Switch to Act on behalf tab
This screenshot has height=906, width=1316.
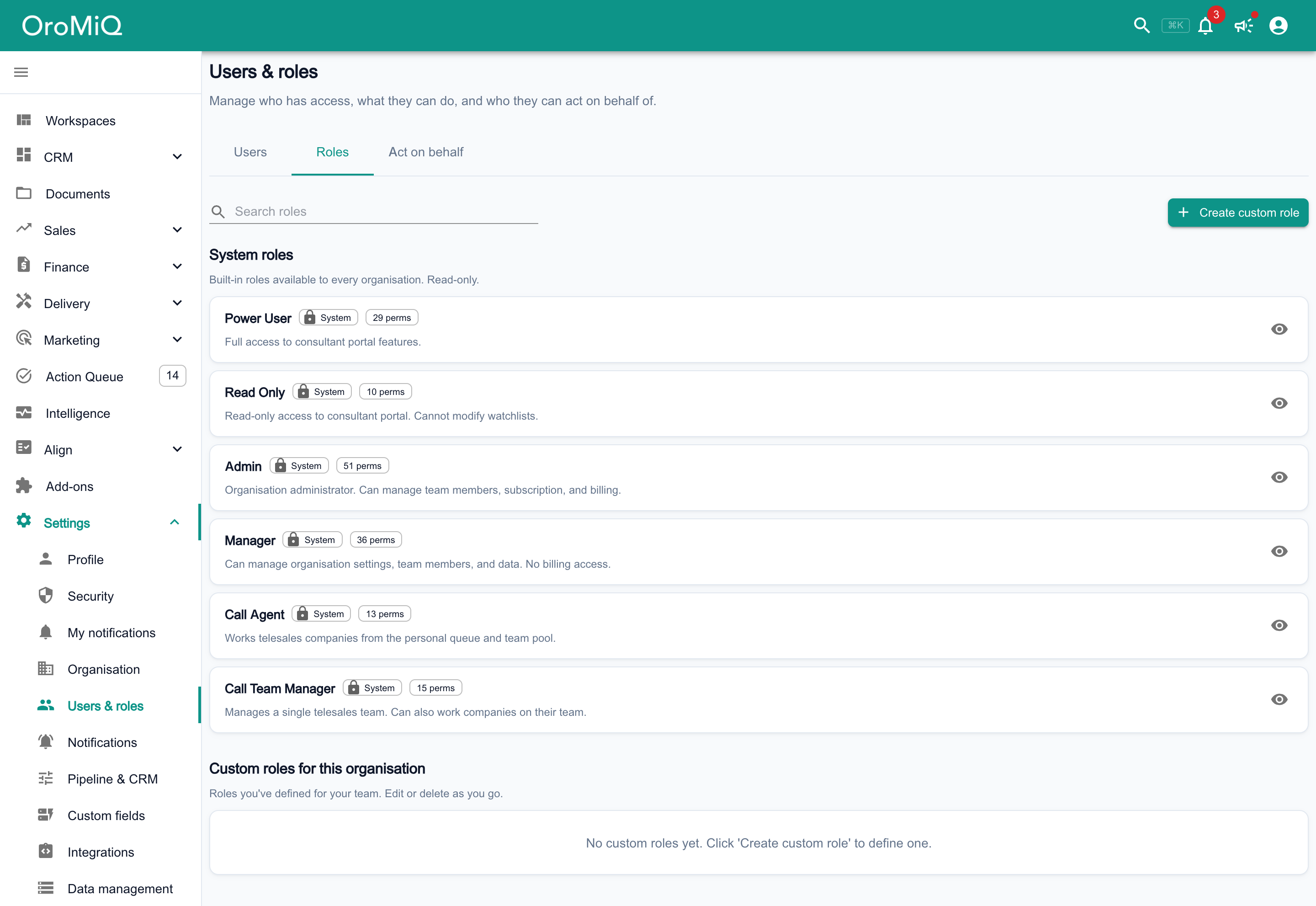coord(425,152)
